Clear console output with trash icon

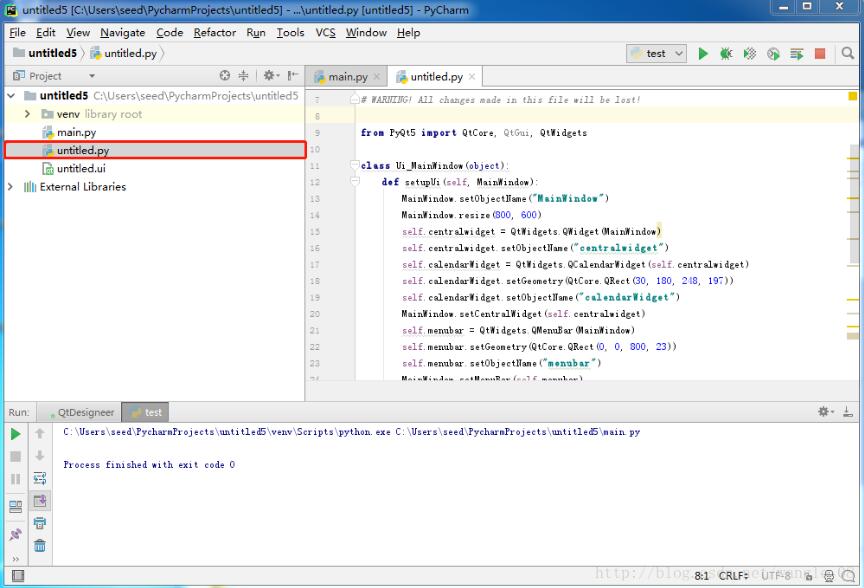38,545
